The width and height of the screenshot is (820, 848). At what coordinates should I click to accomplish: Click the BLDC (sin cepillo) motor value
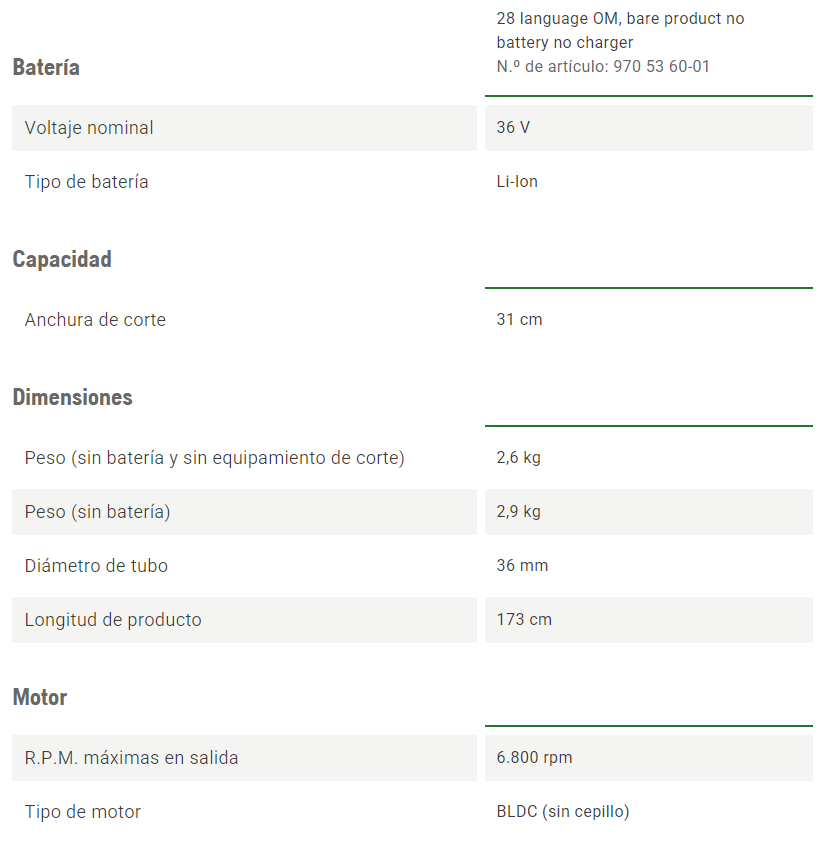(x=563, y=812)
